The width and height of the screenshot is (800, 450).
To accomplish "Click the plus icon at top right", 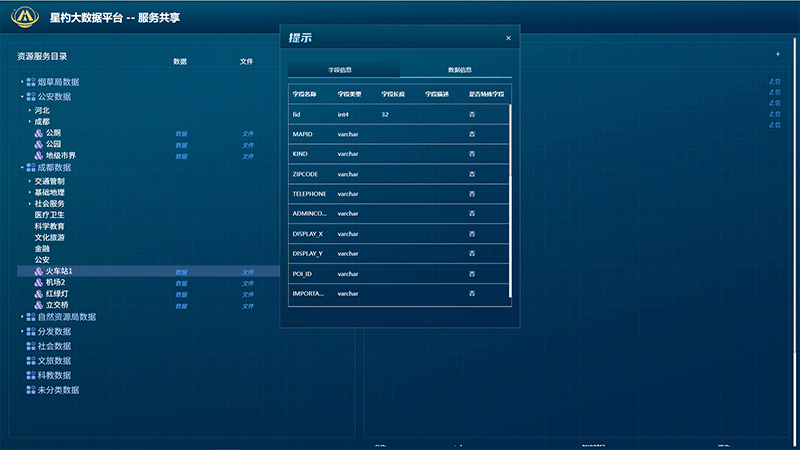I will (x=777, y=54).
